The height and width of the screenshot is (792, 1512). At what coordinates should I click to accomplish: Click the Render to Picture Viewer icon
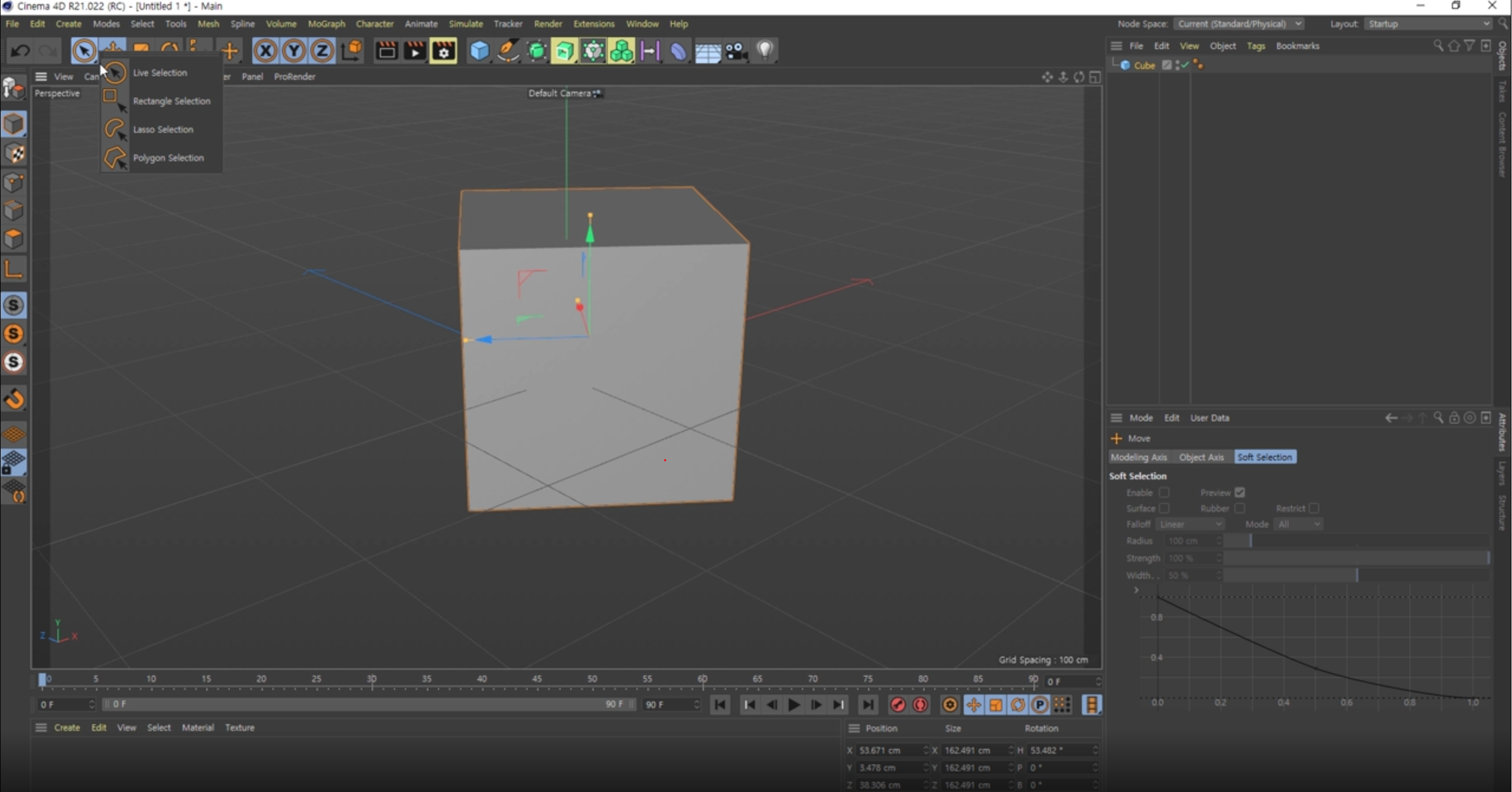point(415,51)
